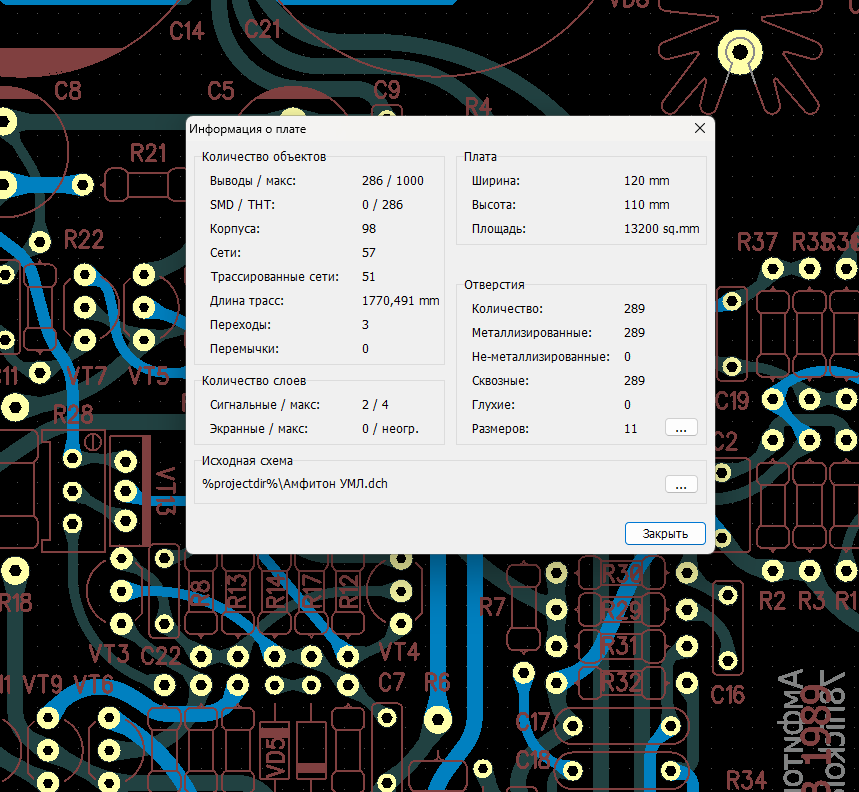The height and width of the screenshot is (792, 859).
Task: Click the dialog title Информация о плате
Action: pos(248,129)
